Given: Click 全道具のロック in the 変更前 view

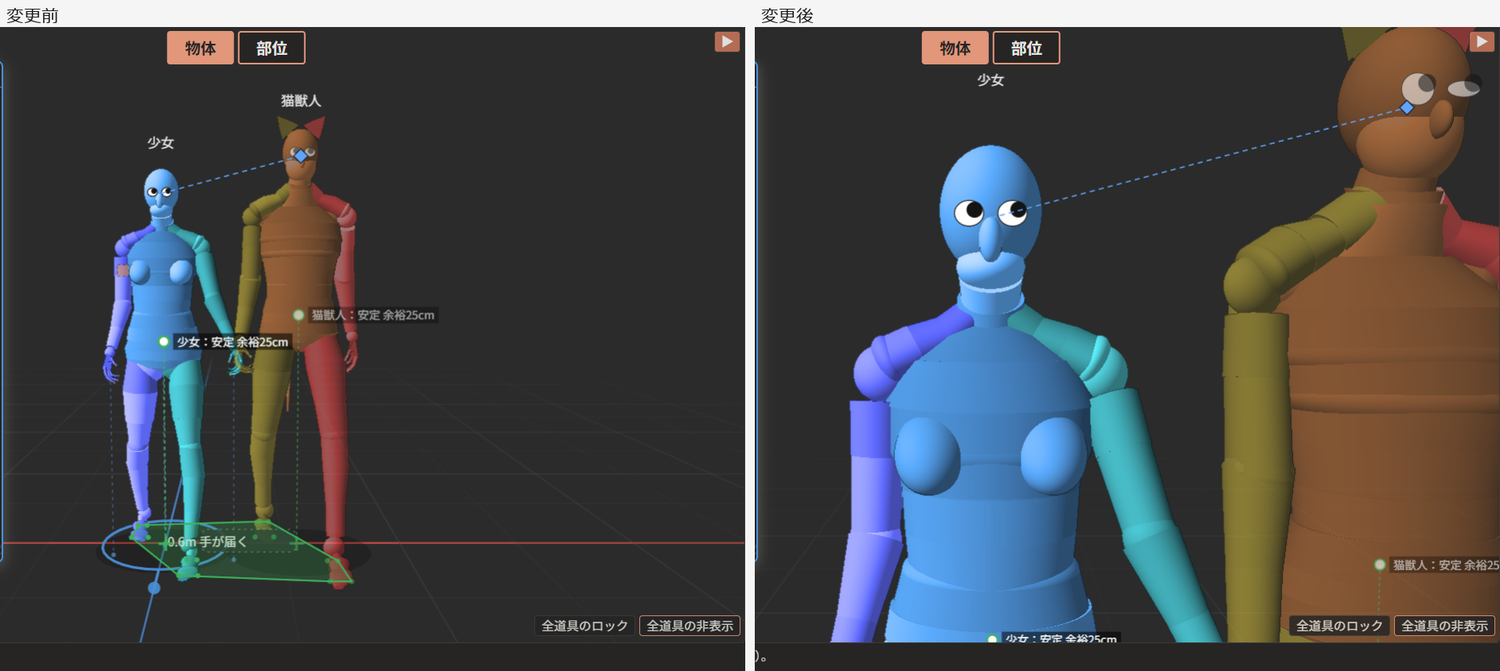Looking at the screenshot, I should click(585, 626).
